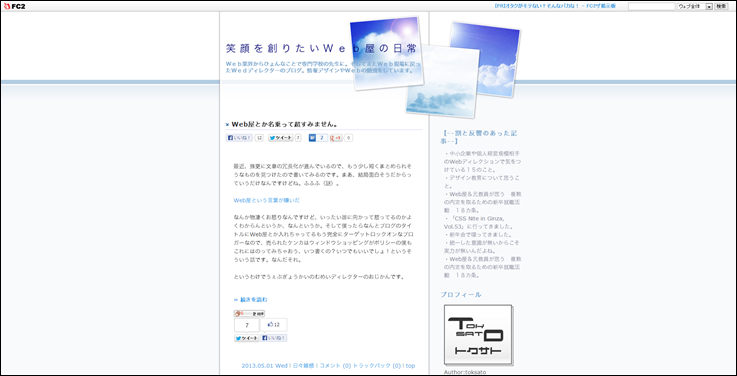Click the Hatena bookmark B! icon
The image size is (737, 376).
click(x=312, y=138)
